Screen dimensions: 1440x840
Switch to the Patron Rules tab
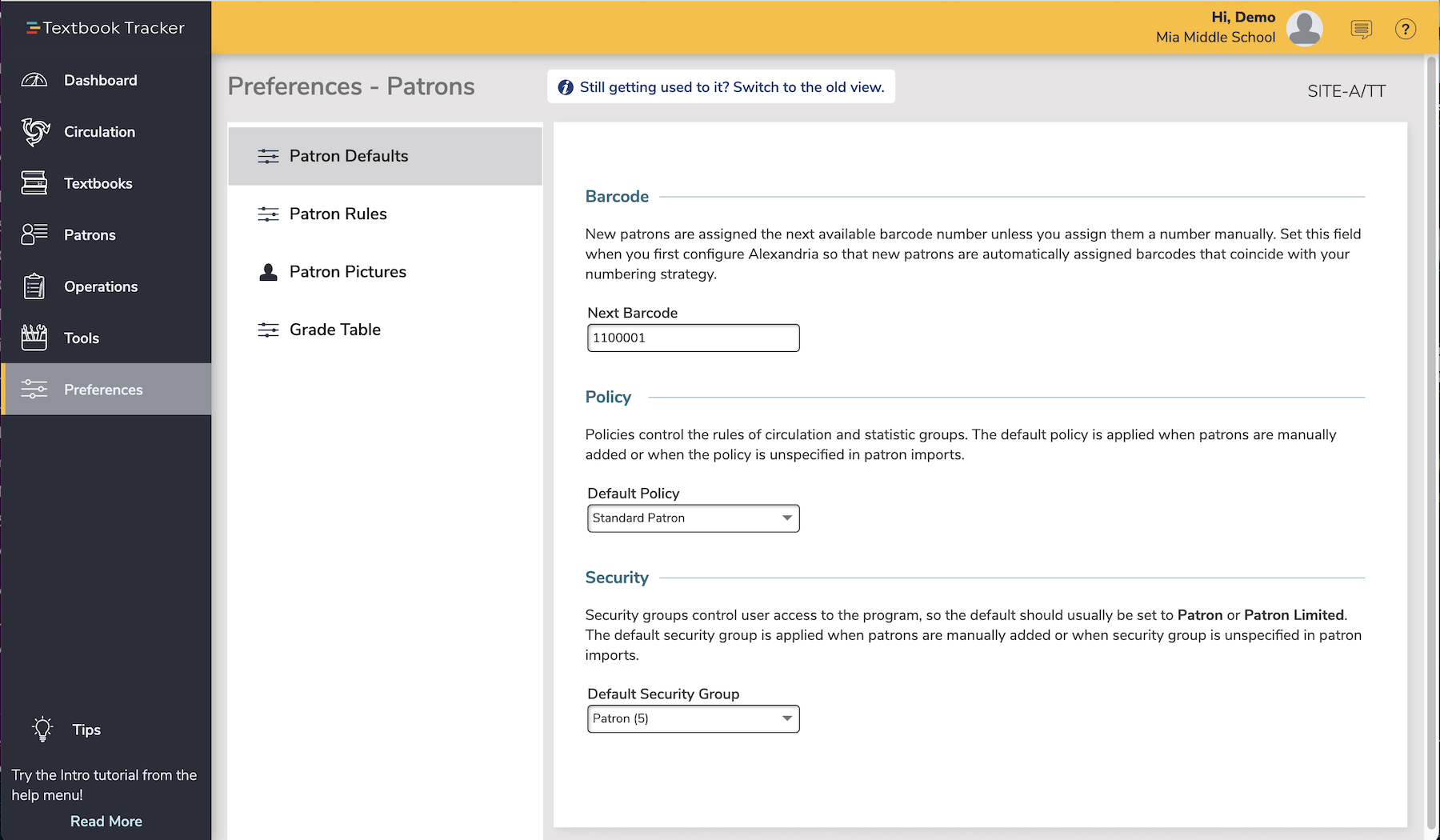pos(338,214)
